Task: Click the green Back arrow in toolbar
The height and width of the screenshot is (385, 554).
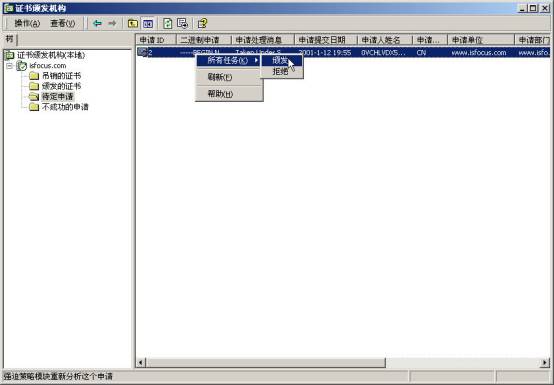Action: tap(97, 24)
